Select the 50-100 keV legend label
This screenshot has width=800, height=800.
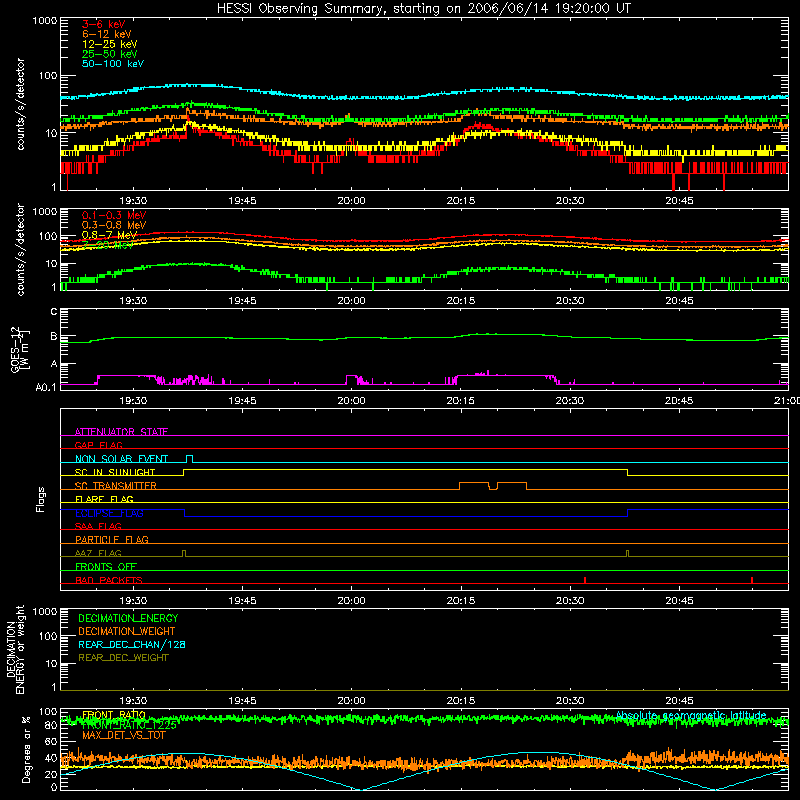[113, 64]
